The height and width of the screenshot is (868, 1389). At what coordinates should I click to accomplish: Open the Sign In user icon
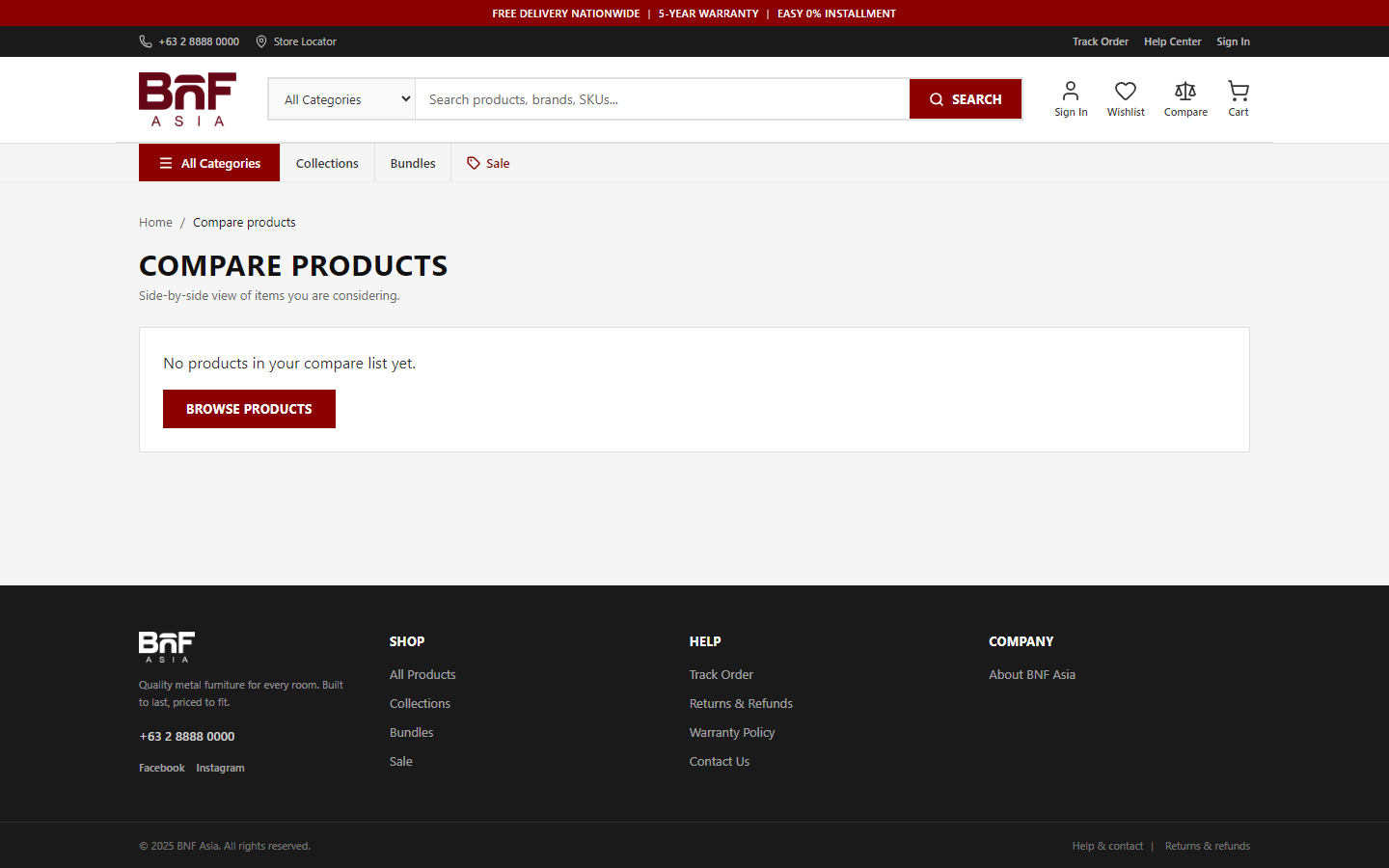(1071, 91)
